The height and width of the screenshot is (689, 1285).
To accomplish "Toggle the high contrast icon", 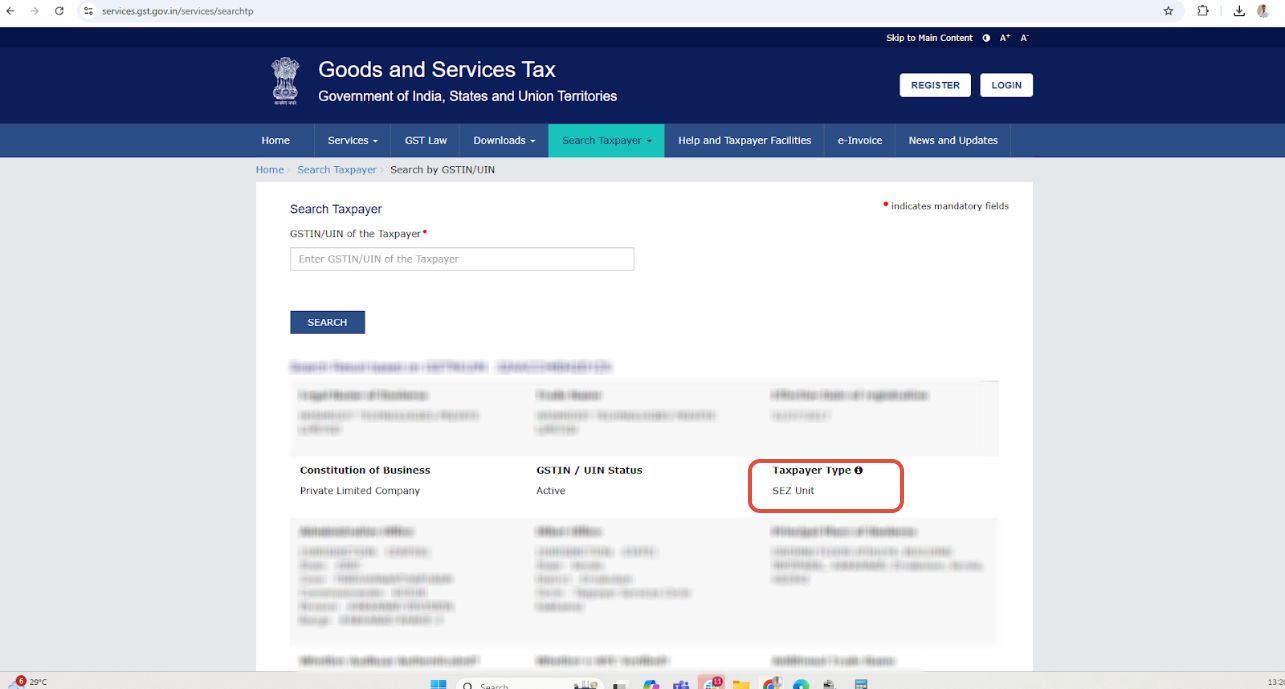I will (x=987, y=38).
